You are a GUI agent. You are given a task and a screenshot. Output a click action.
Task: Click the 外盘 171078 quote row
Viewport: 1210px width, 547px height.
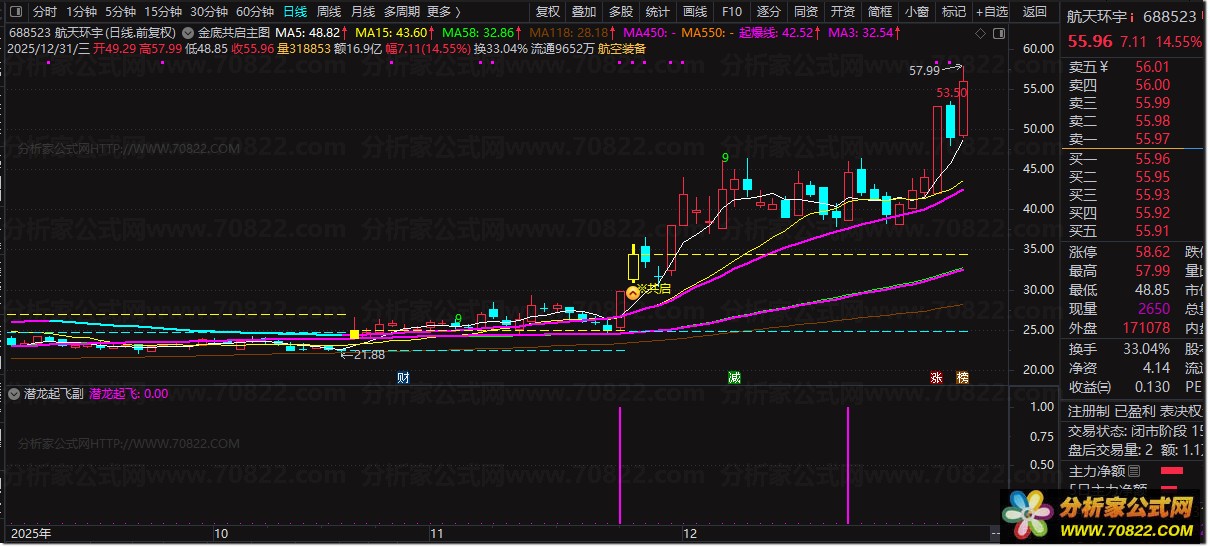(1120, 329)
